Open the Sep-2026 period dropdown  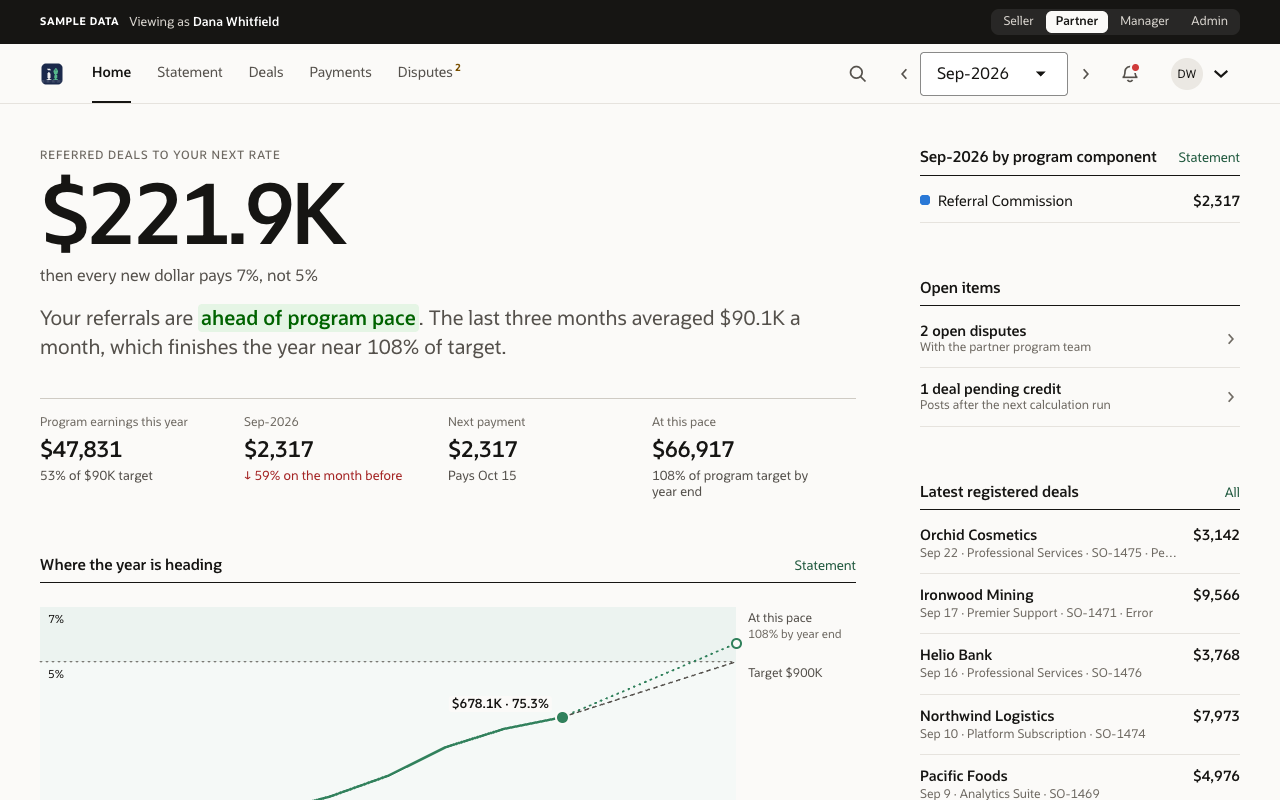994,74
